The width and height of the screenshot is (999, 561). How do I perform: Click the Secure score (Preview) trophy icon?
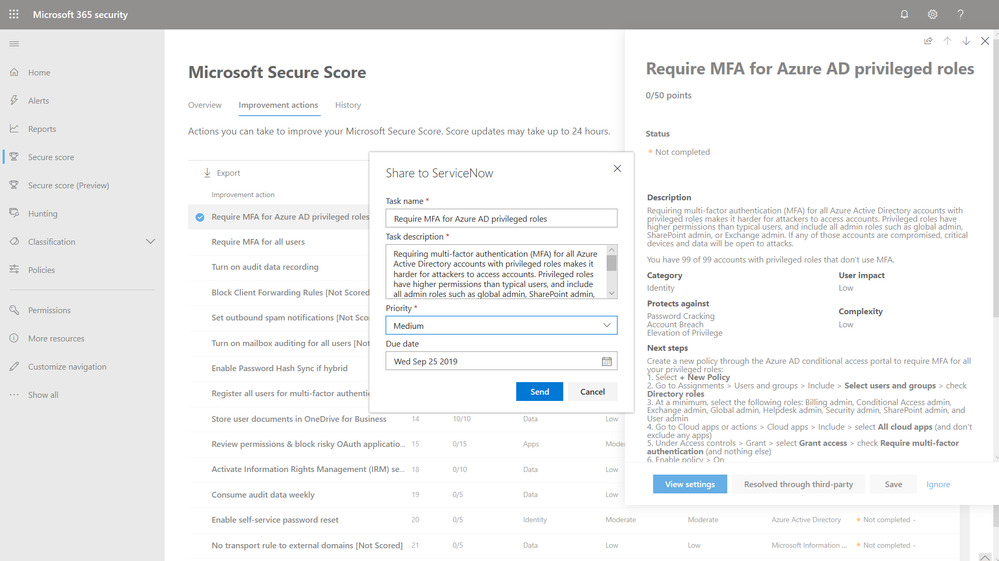(14, 185)
